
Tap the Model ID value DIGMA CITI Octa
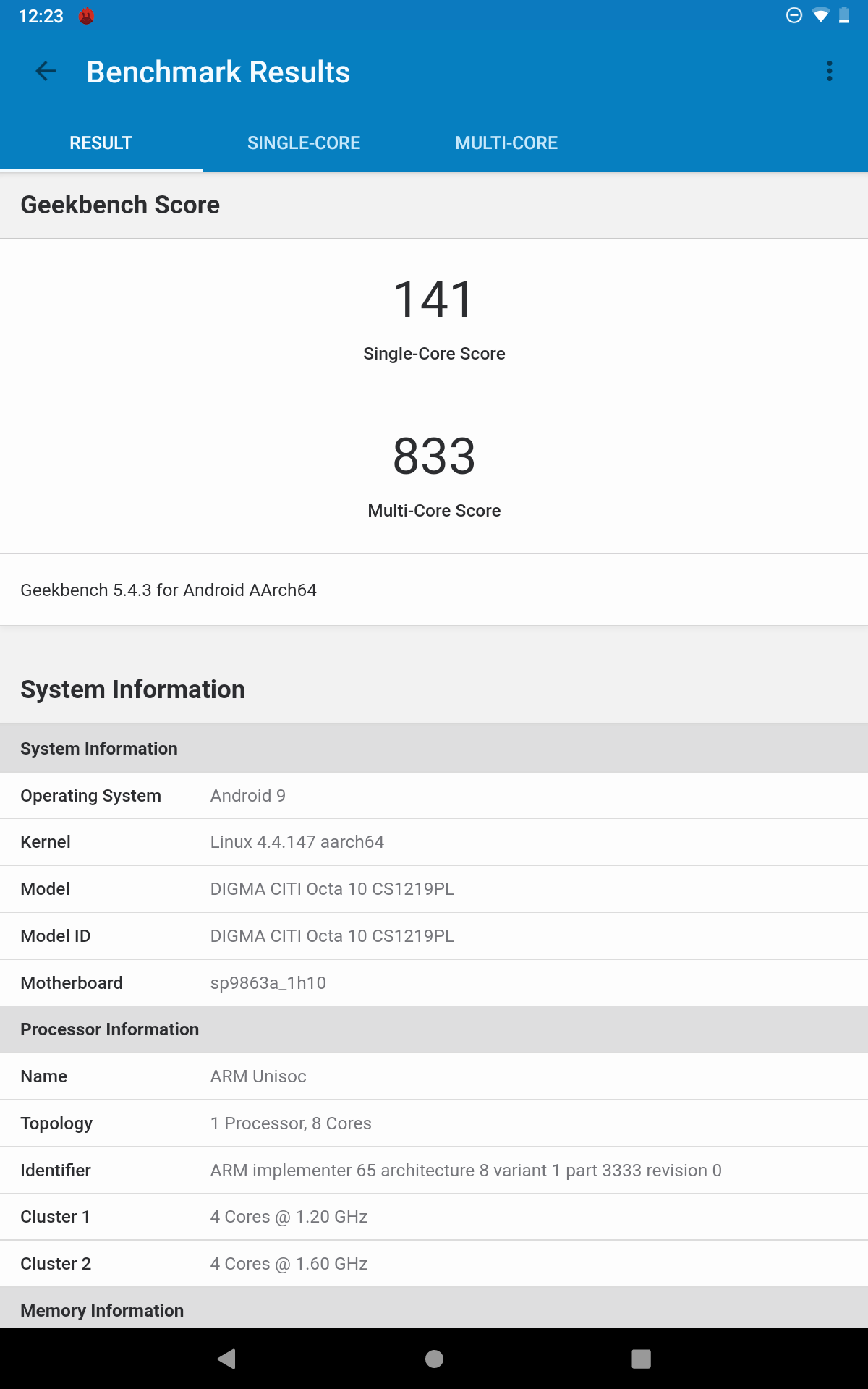pos(332,936)
